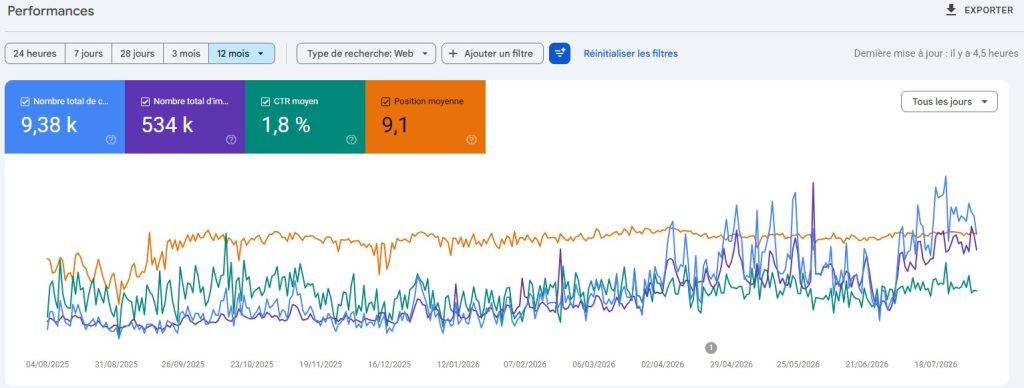Click the 04/08/2025 axis date label
The image size is (1024, 388).
tap(47, 364)
